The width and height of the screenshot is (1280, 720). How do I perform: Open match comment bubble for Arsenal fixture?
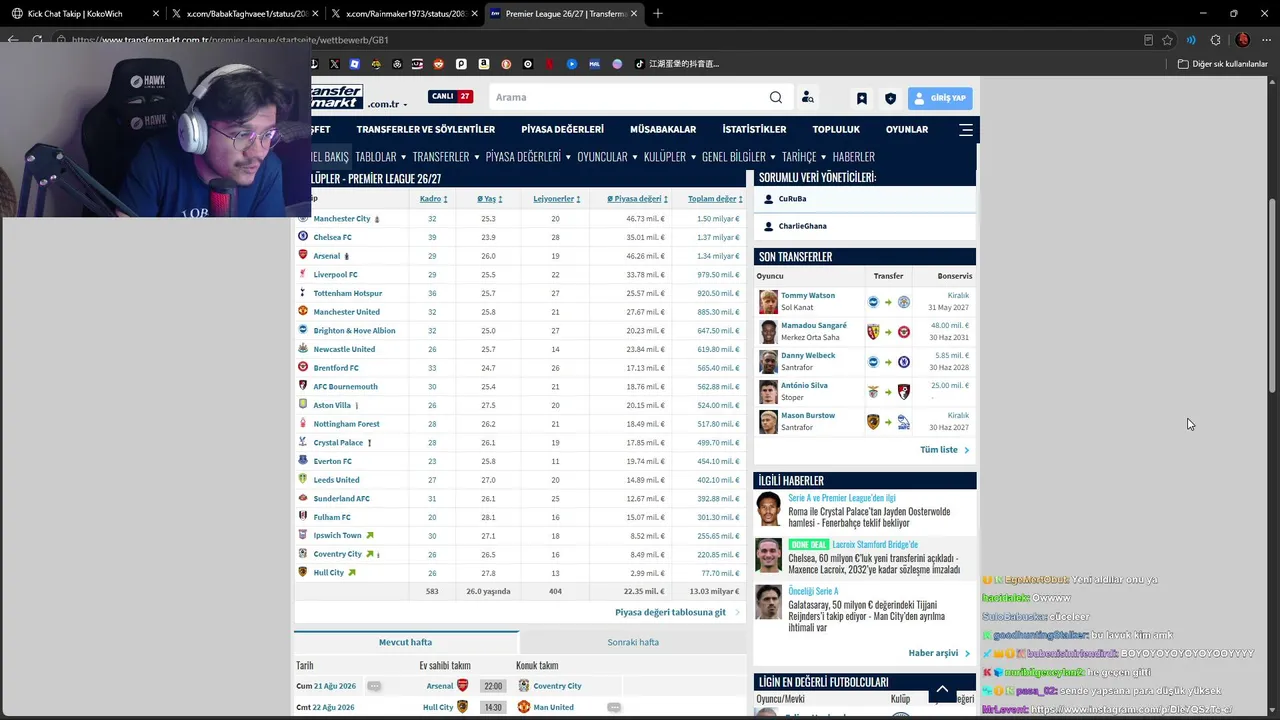point(374,686)
